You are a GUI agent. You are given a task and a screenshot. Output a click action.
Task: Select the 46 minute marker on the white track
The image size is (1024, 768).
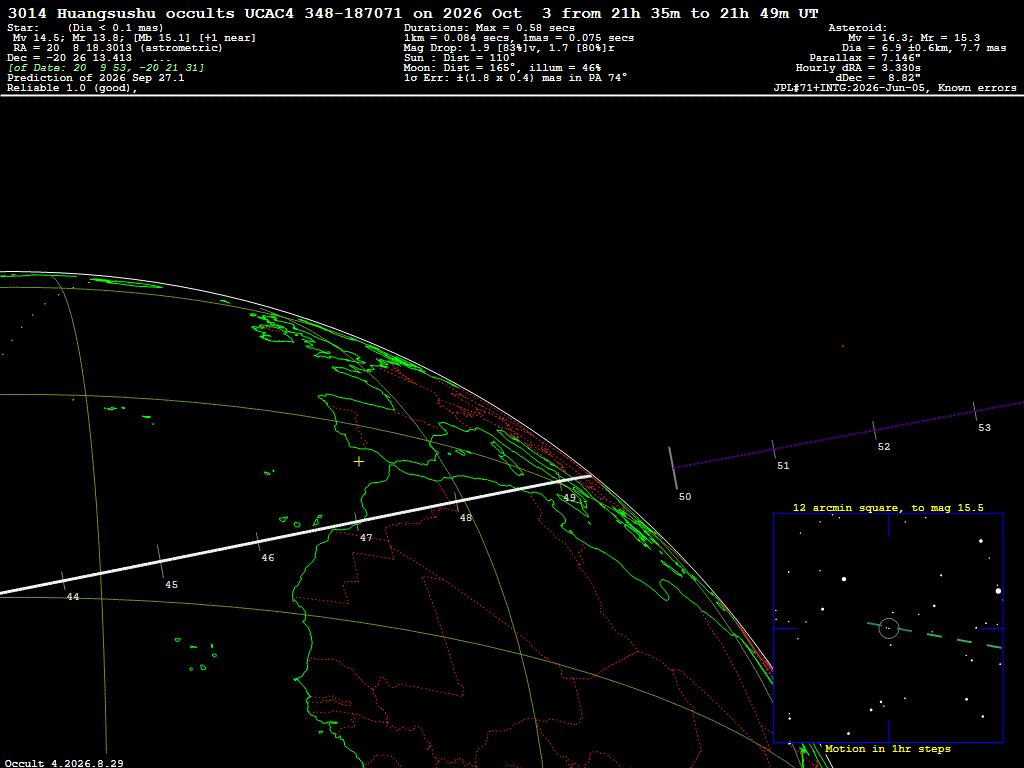[x=258, y=542]
